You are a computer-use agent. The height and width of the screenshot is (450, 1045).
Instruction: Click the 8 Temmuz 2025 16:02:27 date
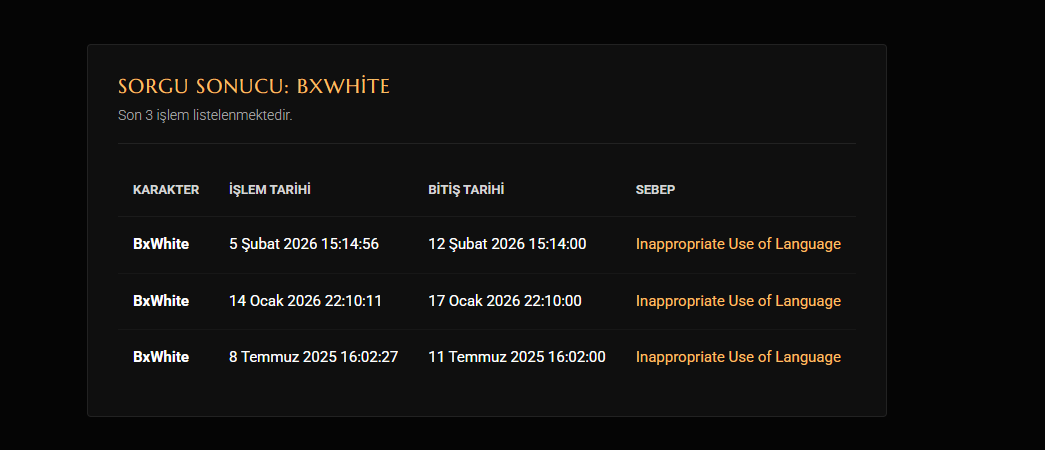tap(314, 357)
